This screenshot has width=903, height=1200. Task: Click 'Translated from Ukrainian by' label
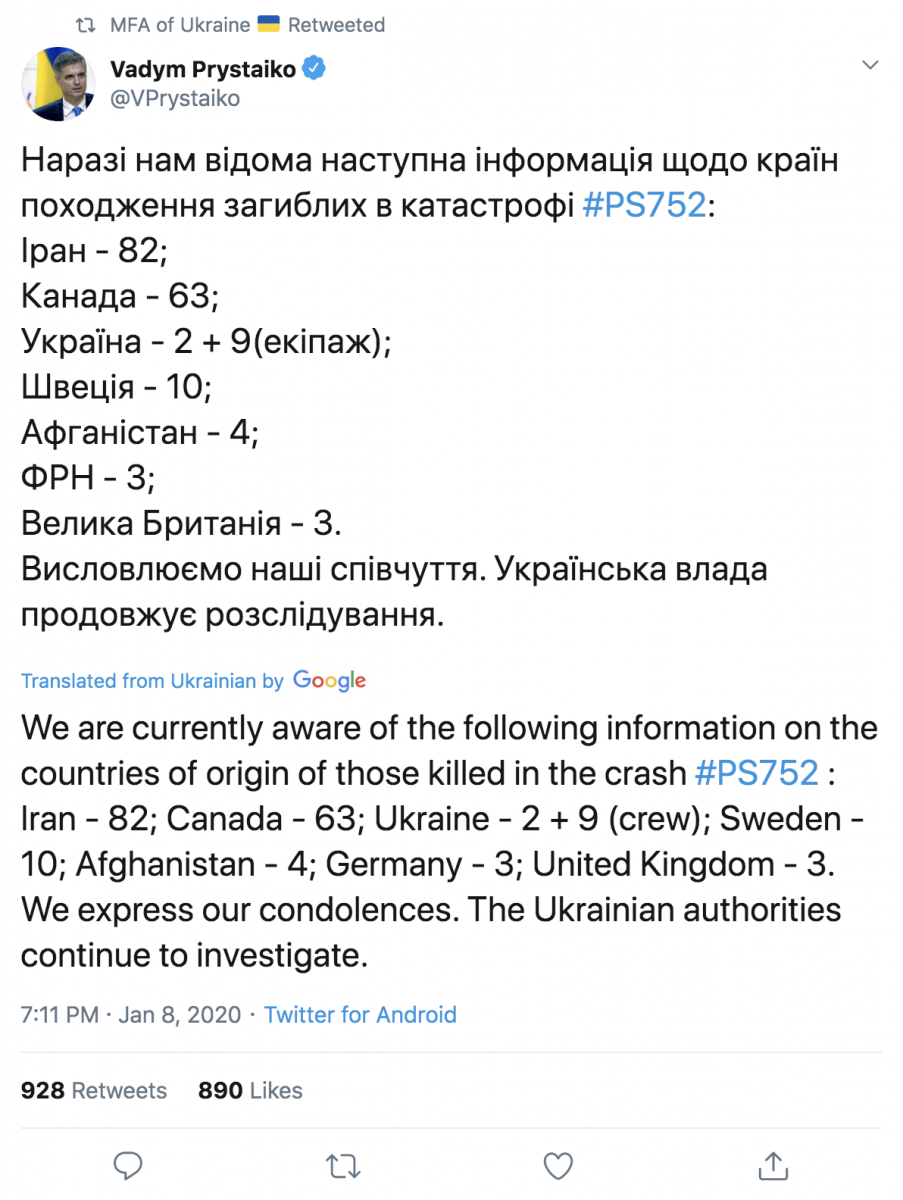pos(152,681)
